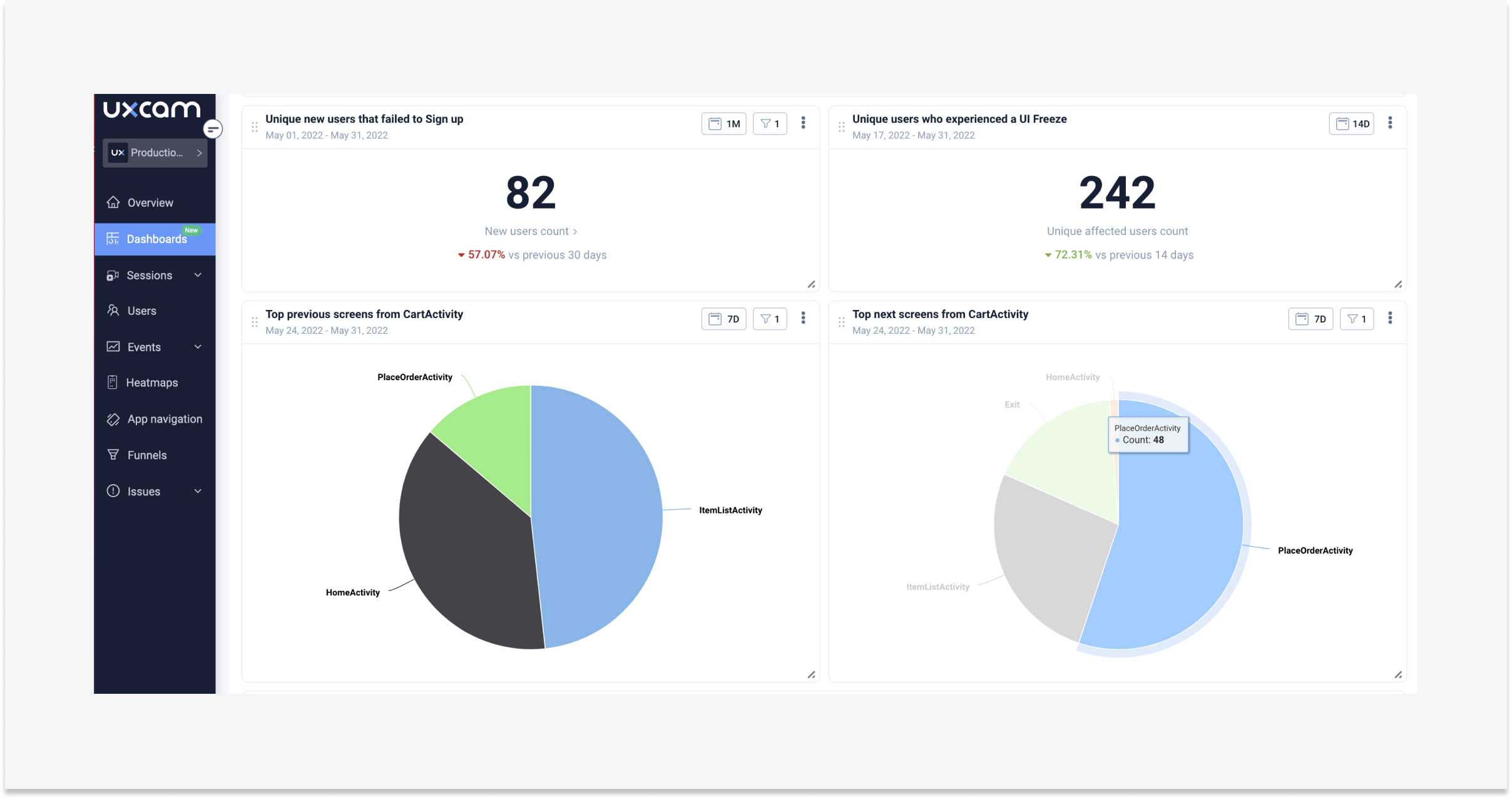This screenshot has height=799, width=1512.
Task: Open the Funnels page icon
Action: click(113, 455)
